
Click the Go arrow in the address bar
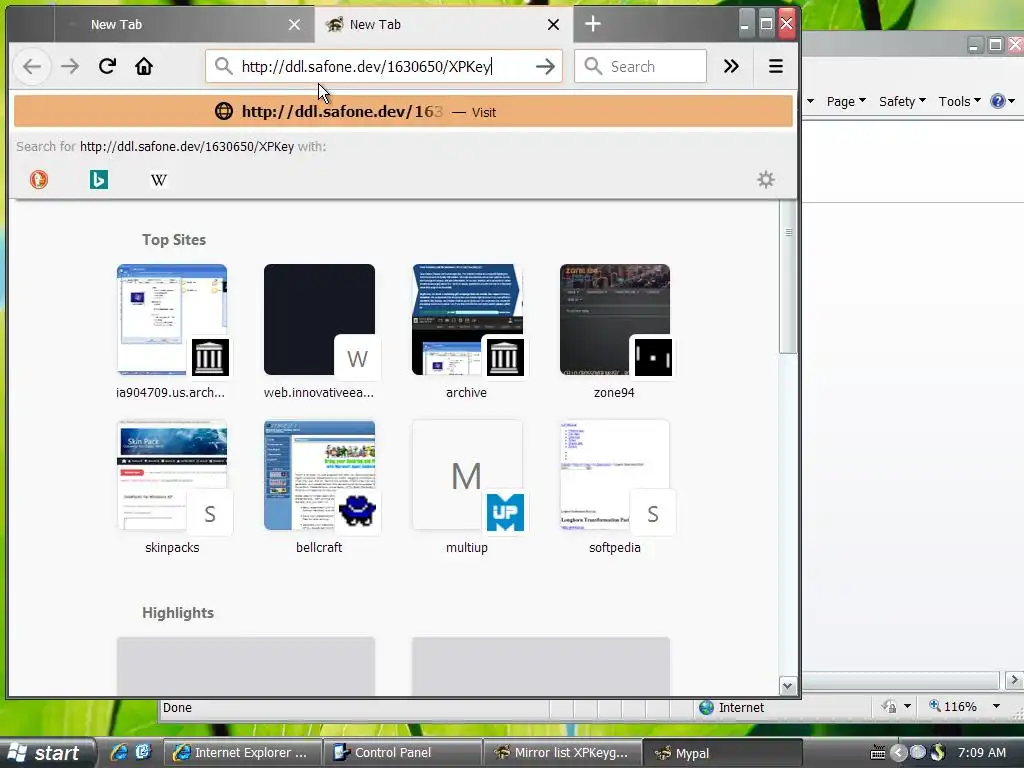coord(545,66)
